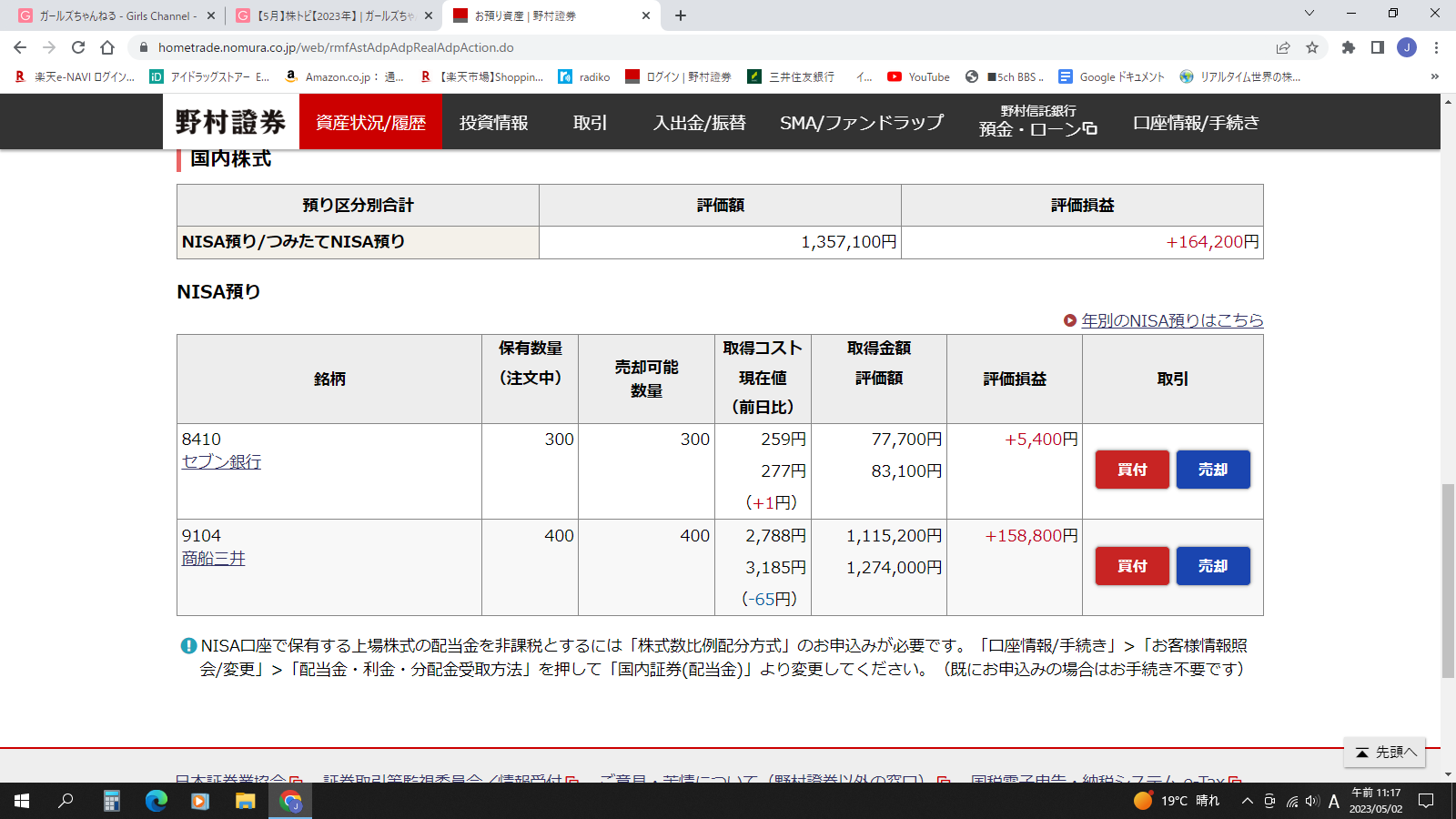The image size is (1456, 819).
Task: Click the +164,200円 評価損益 total
Action: [x=1213, y=242]
